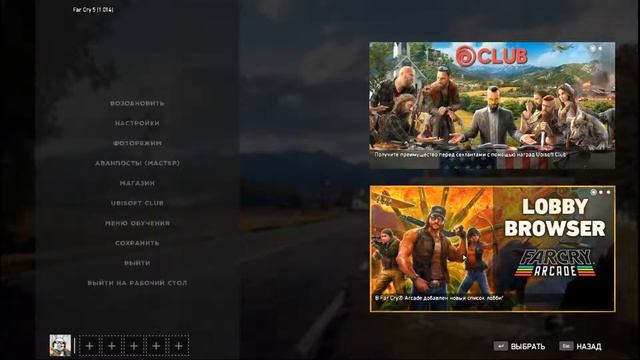Screen dimensions: 640x360
Task: Open the Ubisoft Club promo banner
Action: click(492, 105)
